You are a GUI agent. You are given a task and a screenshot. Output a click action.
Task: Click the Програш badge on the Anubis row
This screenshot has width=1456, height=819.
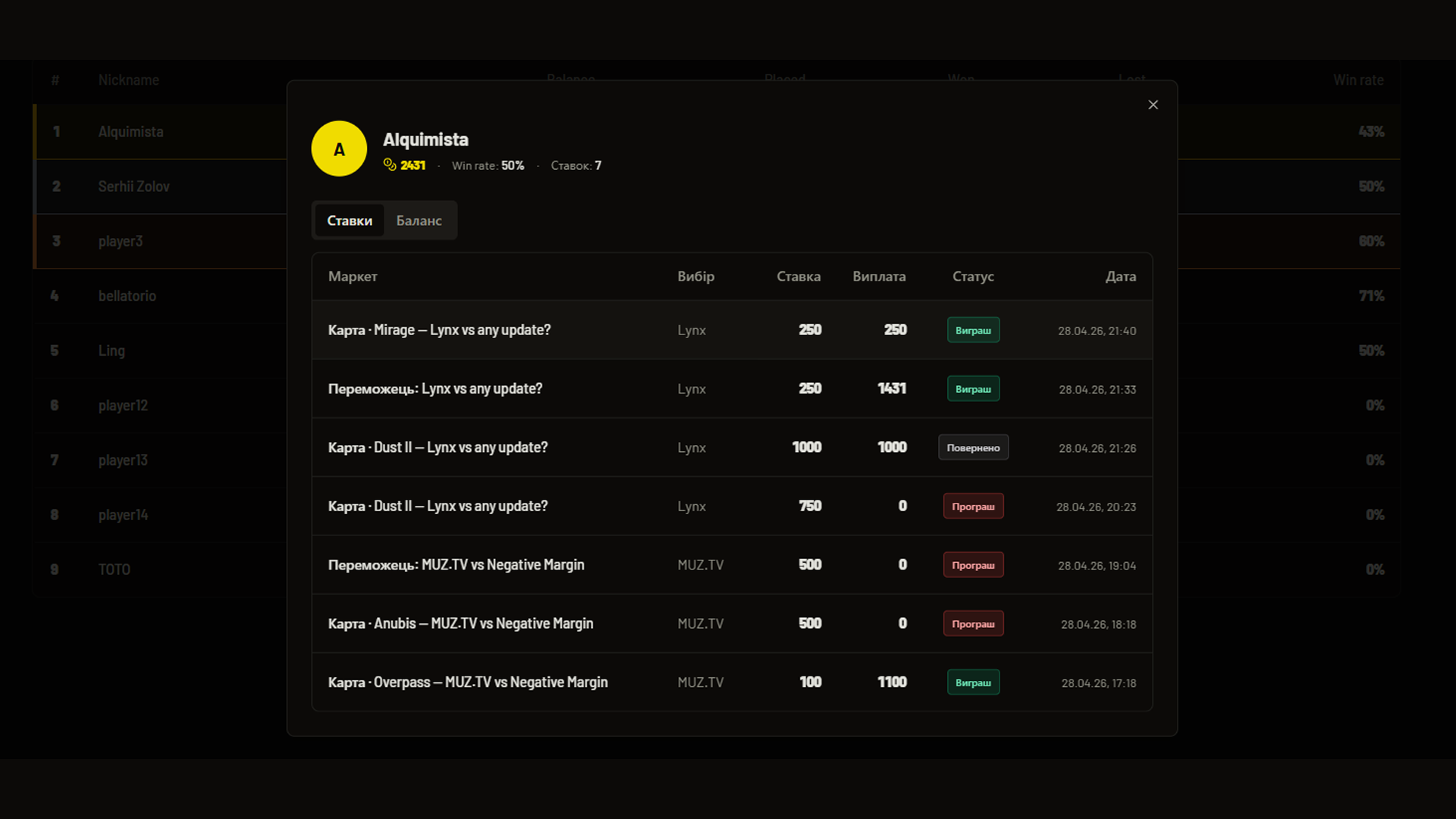[973, 623]
